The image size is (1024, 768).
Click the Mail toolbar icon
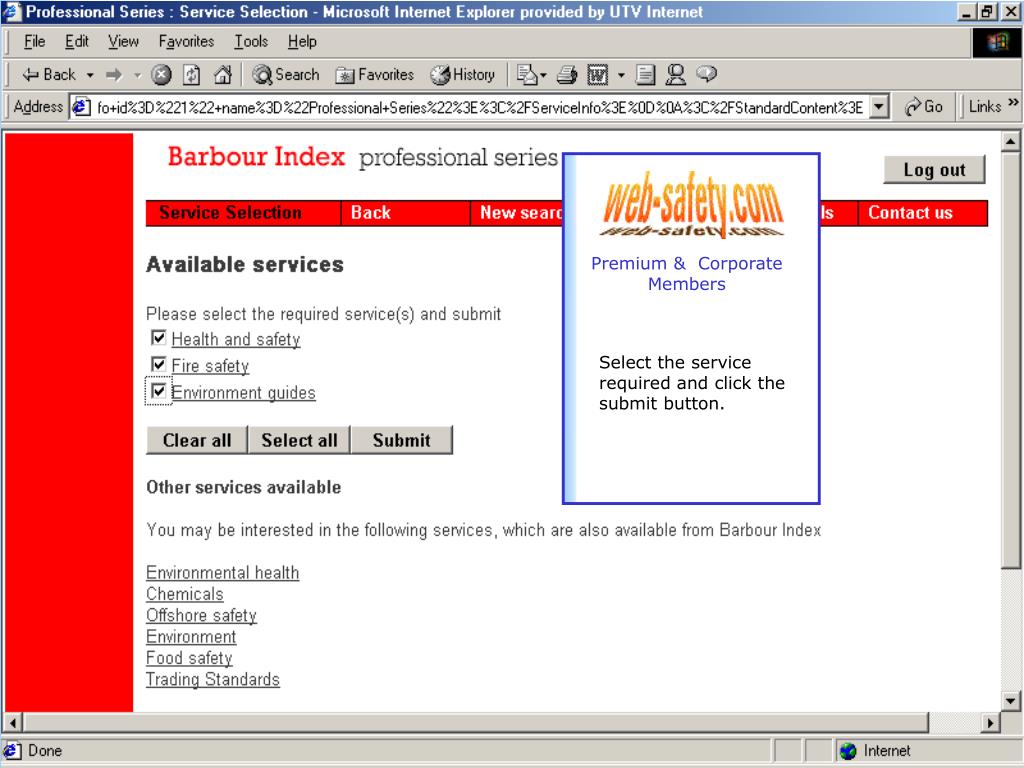[526, 75]
